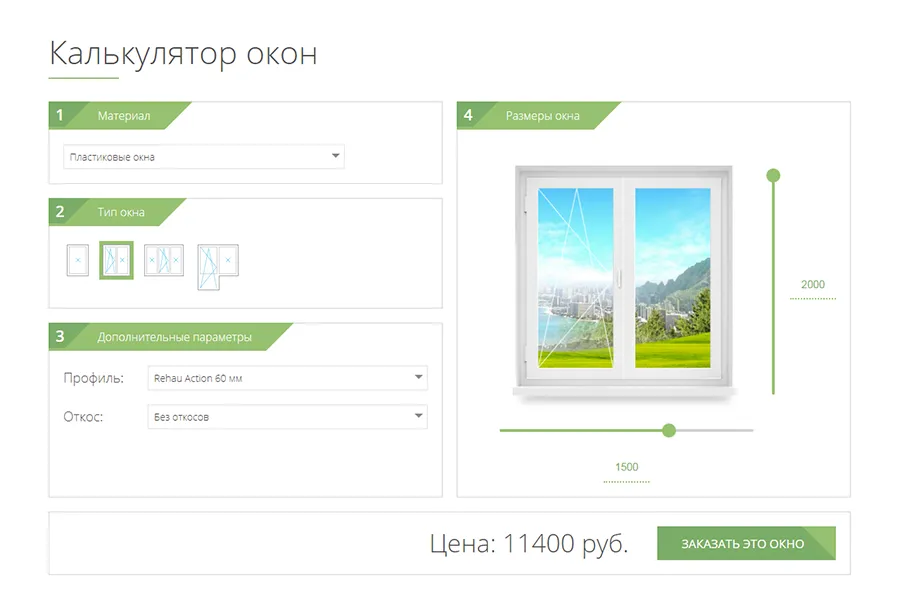
Task: Click the 'Размеры окна' section header
Action: tap(542, 115)
